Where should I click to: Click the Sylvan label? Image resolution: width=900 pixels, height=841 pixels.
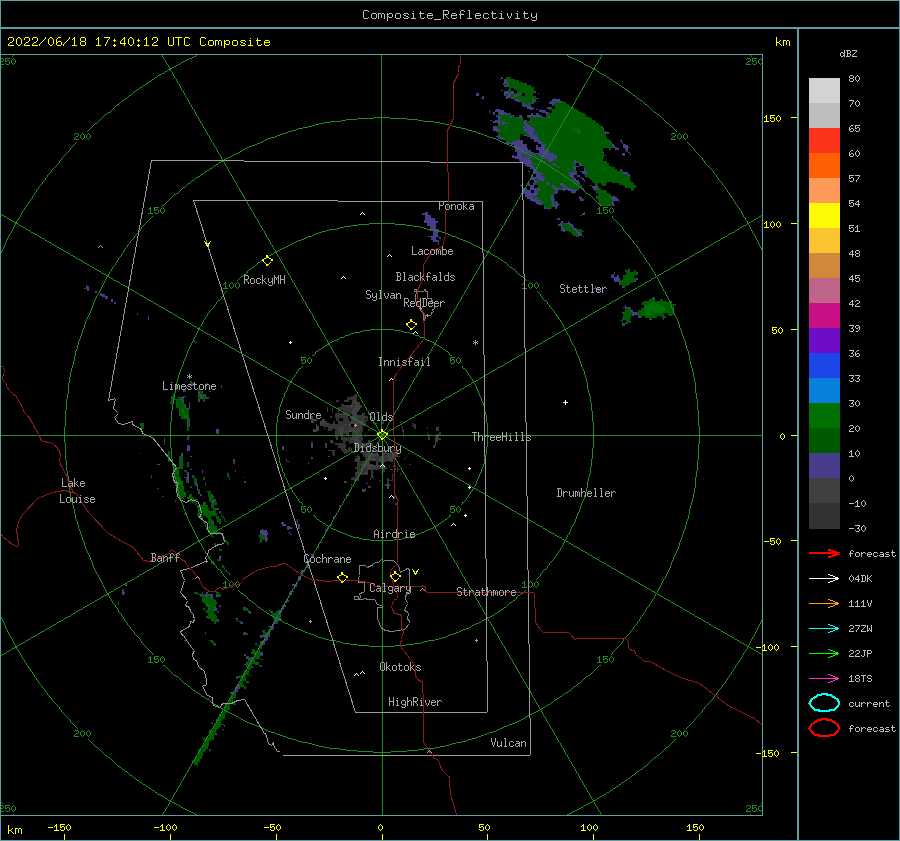pyautogui.click(x=383, y=295)
